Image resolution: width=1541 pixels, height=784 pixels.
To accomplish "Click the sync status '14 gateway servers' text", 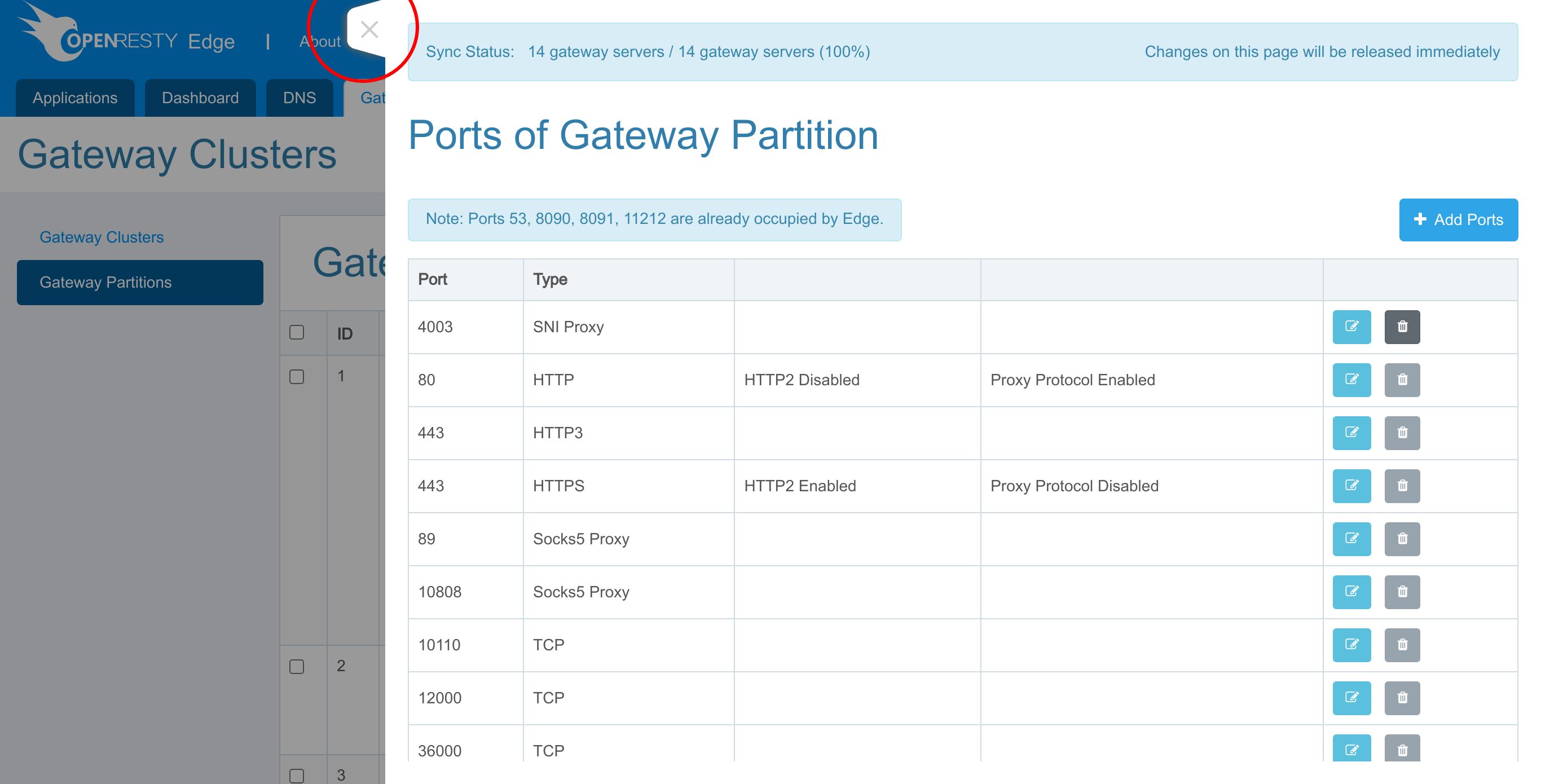I will [699, 51].
